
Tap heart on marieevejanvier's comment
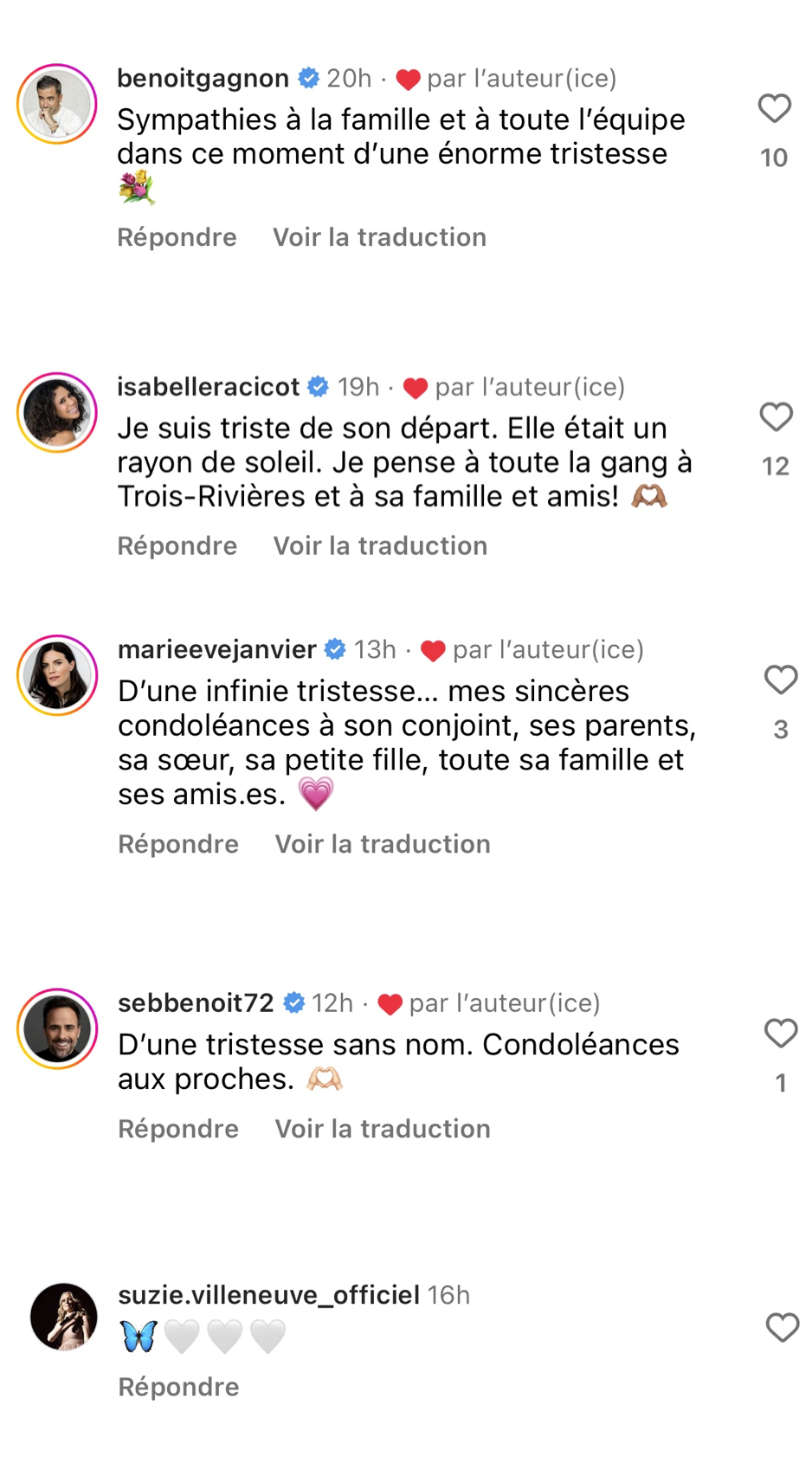tap(780, 680)
